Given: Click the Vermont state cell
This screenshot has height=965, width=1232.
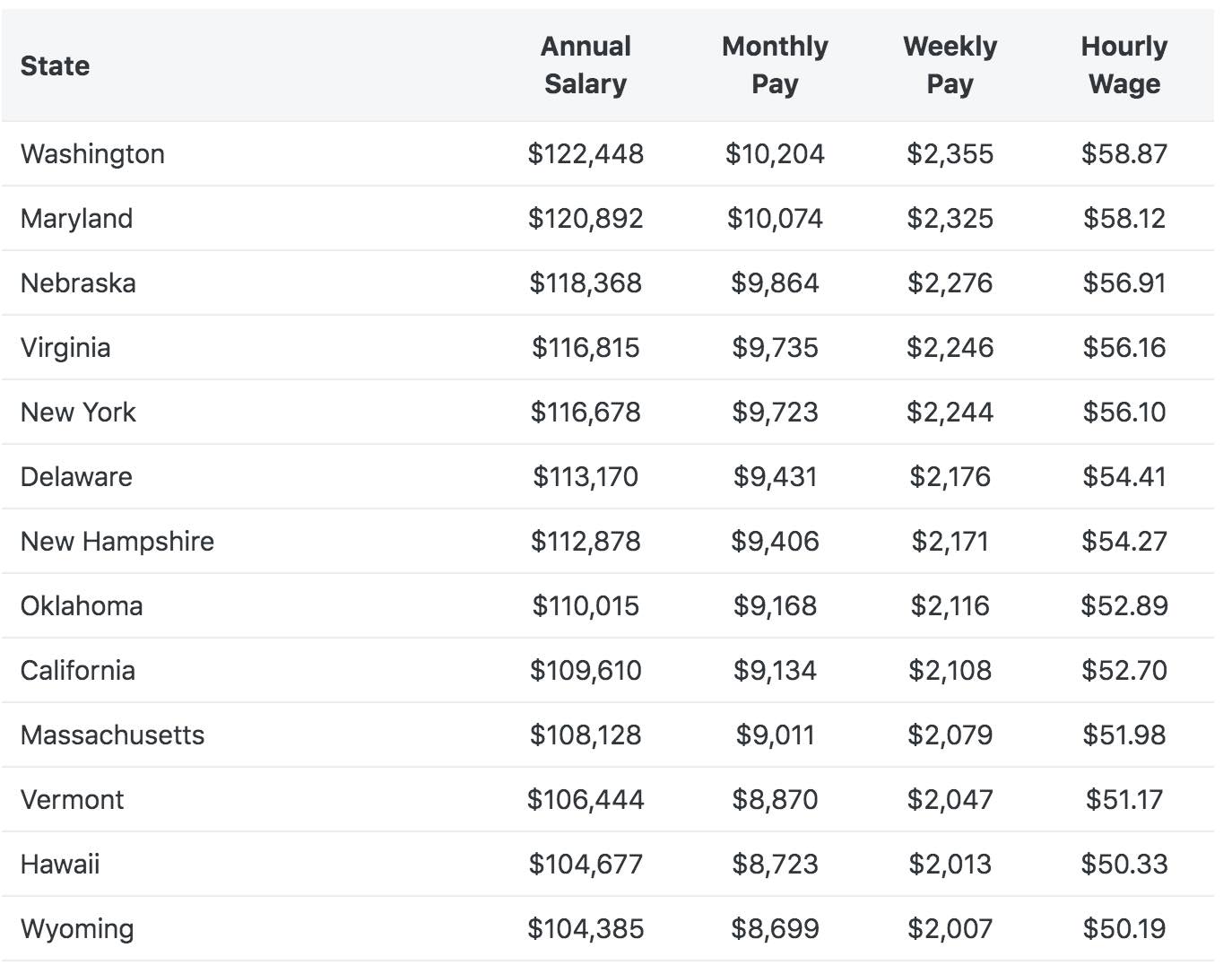Looking at the screenshot, I should tap(72, 799).
